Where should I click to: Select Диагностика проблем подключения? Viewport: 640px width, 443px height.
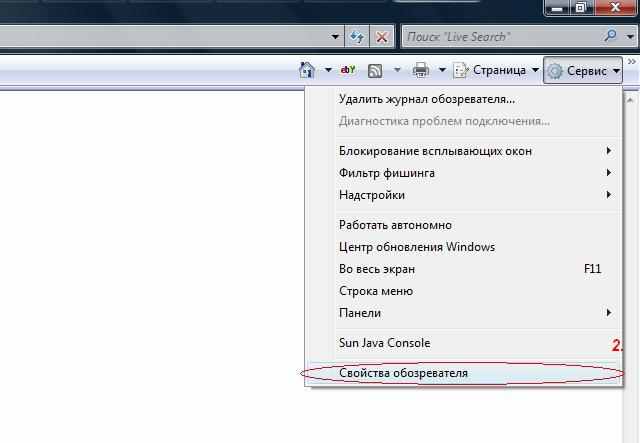pyautogui.click(x=464, y=121)
